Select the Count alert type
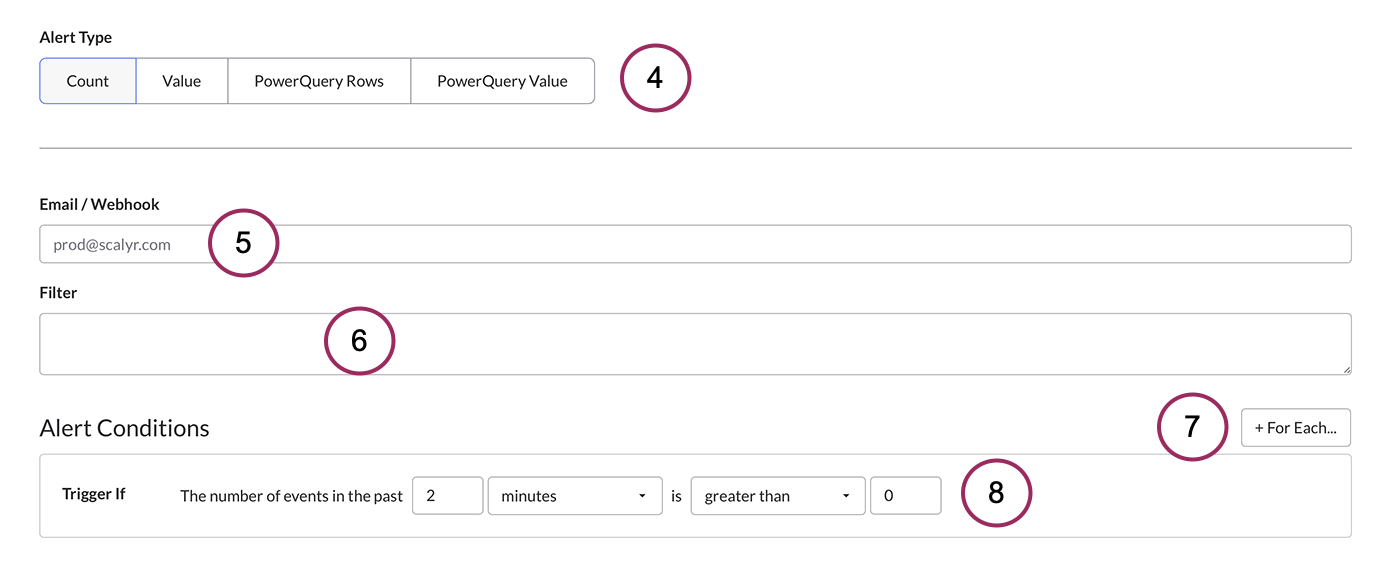Image resolution: width=1400 pixels, height=578 pixels. point(88,81)
